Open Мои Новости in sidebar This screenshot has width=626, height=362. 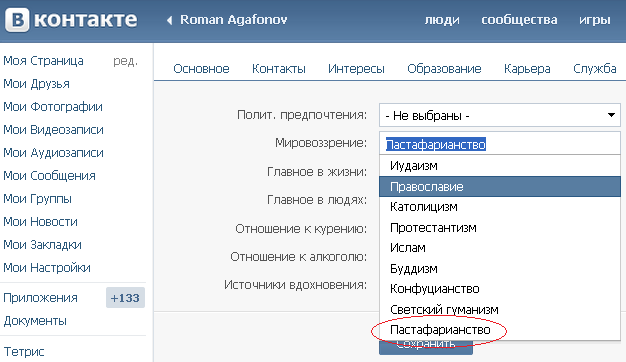click(x=40, y=222)
